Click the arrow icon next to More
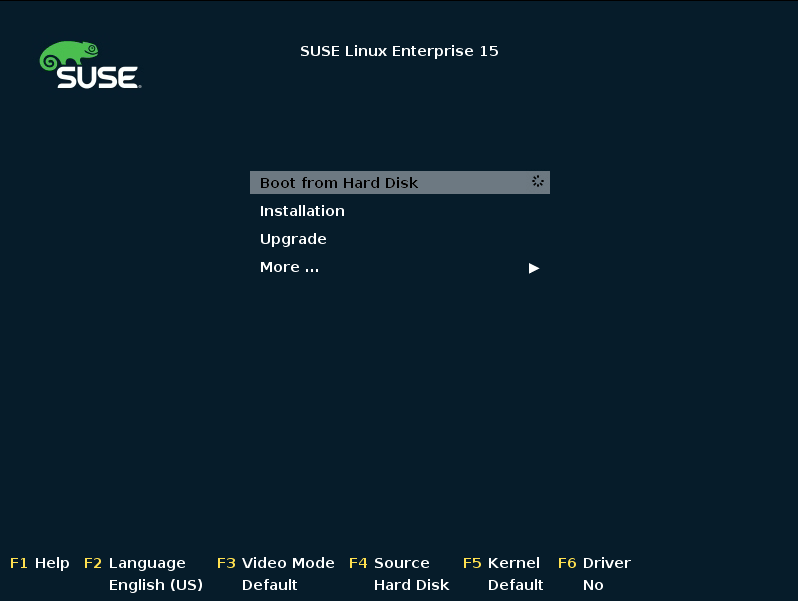The image size is (798, 601). (x=533, y=268)
